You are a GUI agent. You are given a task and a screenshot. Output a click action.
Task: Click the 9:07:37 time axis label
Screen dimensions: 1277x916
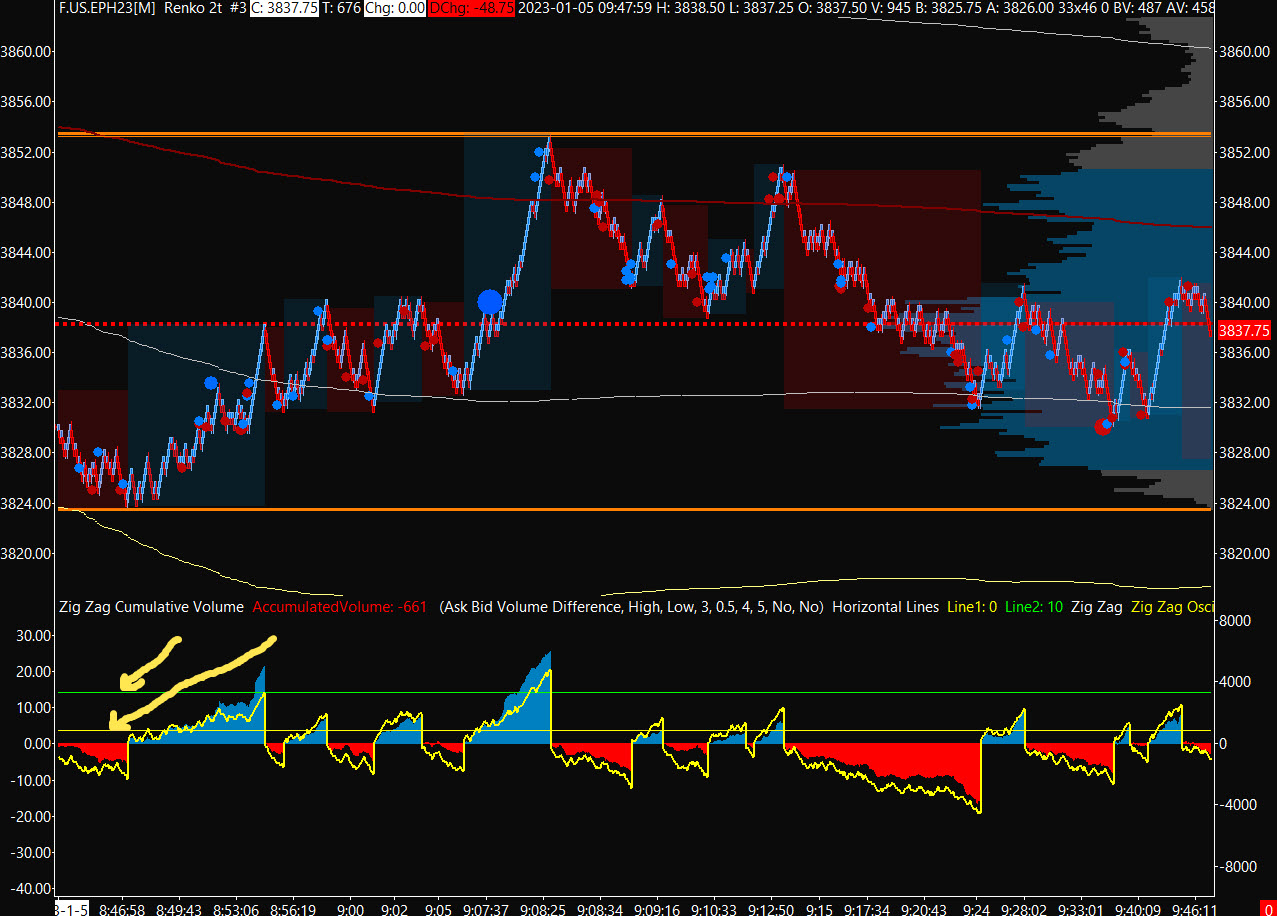[x=487, y=911]
